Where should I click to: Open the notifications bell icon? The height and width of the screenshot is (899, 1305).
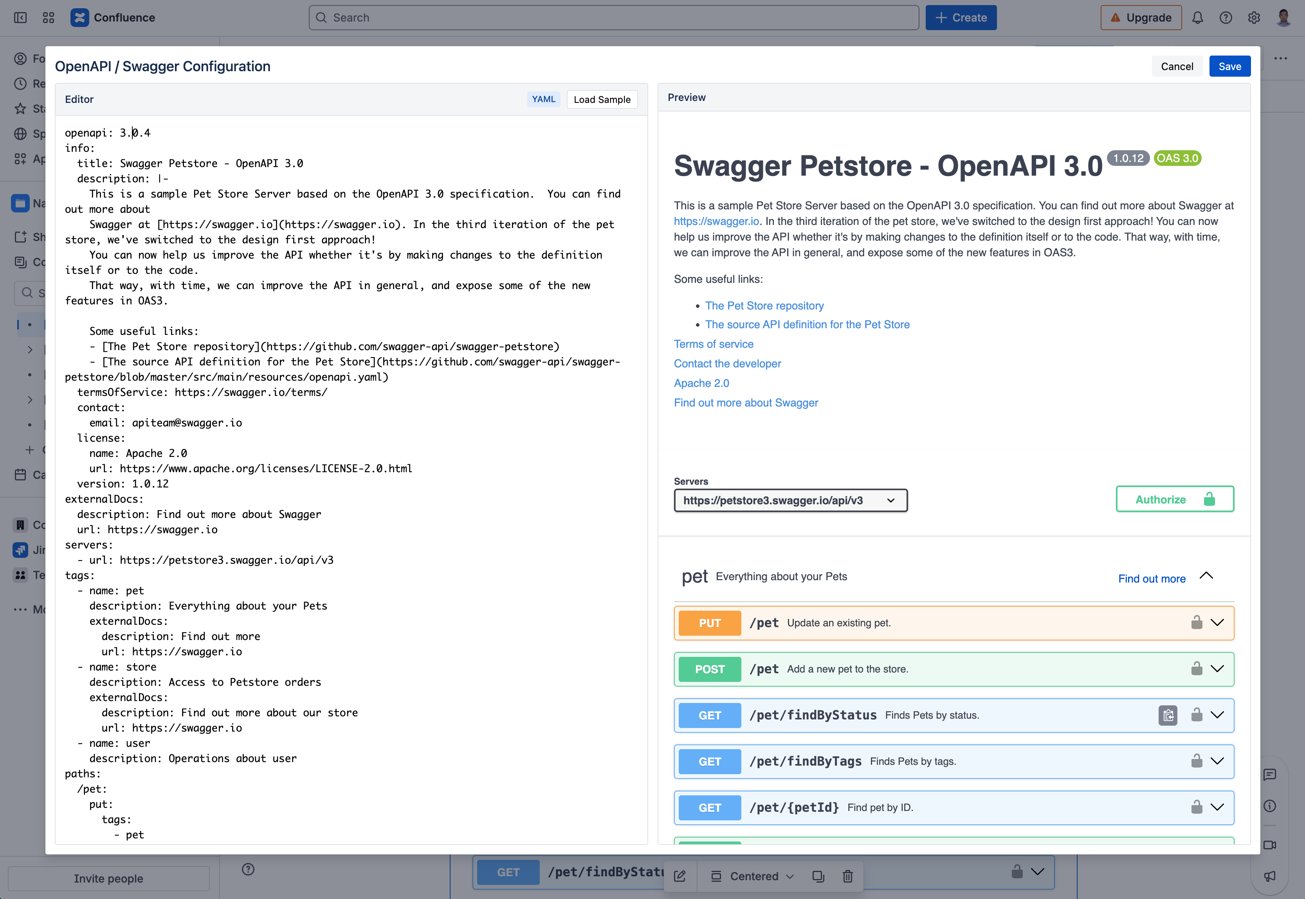(1199, 17)
